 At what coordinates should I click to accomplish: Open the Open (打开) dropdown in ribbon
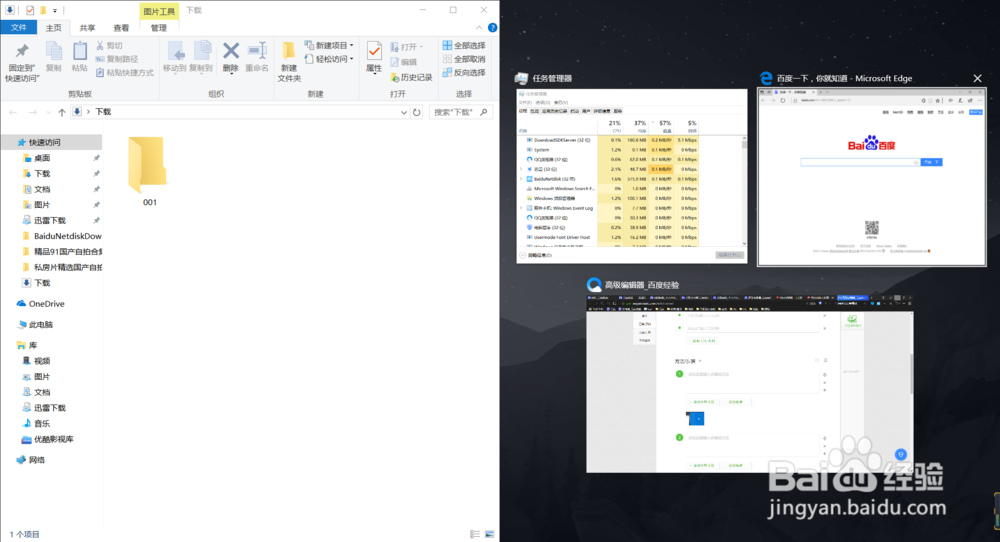[x=407, y=47]
